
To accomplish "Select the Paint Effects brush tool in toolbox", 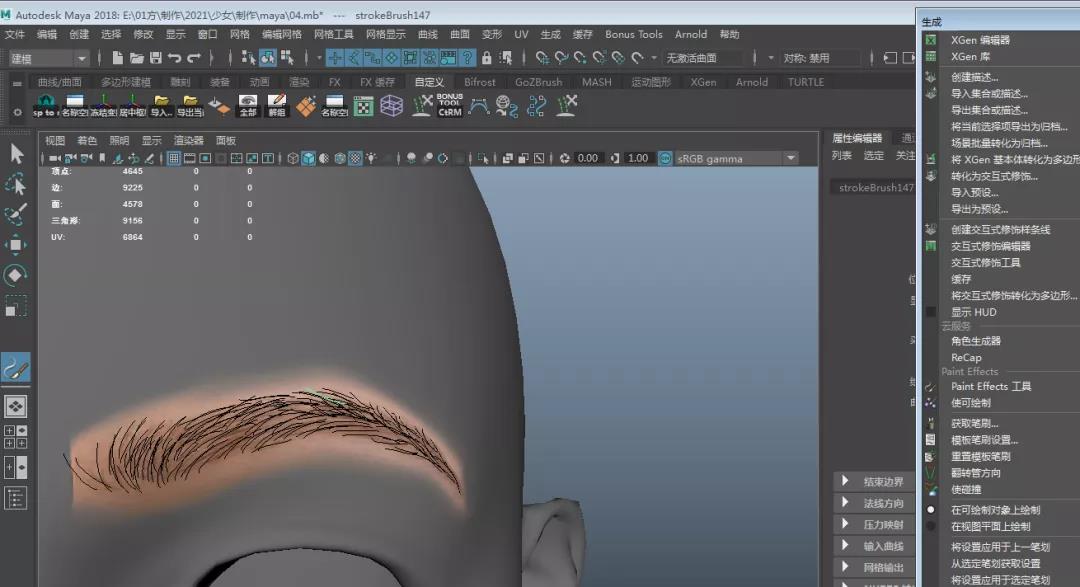I will pyautogui.click(x=16, y=367).
